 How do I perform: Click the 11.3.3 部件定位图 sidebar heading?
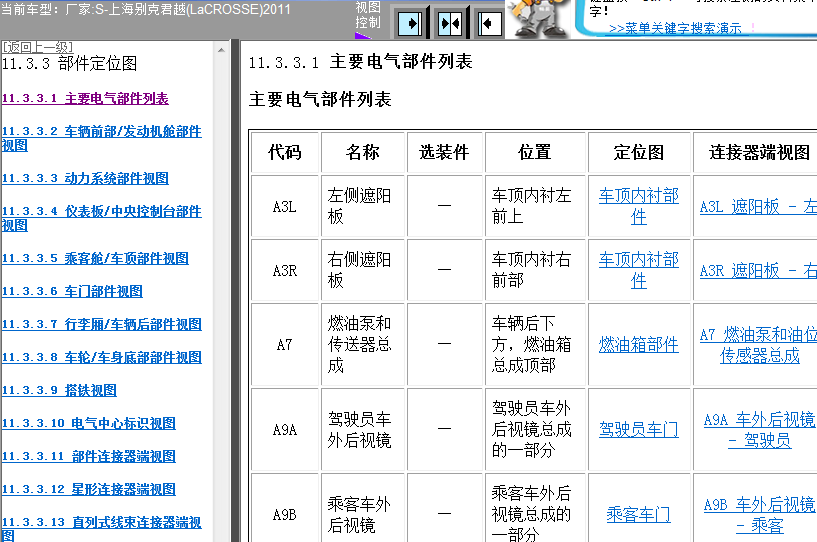click(x=69, y=64)
